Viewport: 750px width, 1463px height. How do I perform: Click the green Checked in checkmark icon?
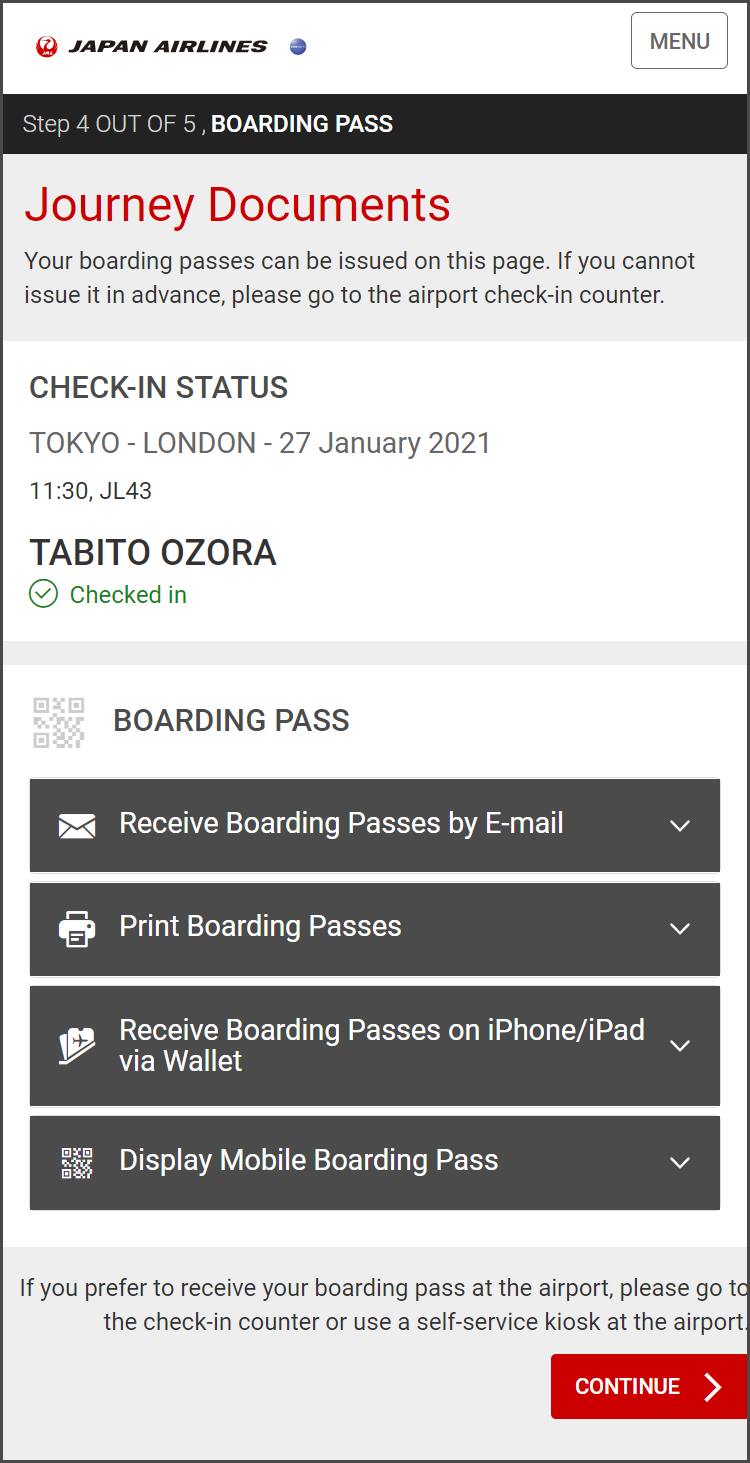[x=42, y=594]
